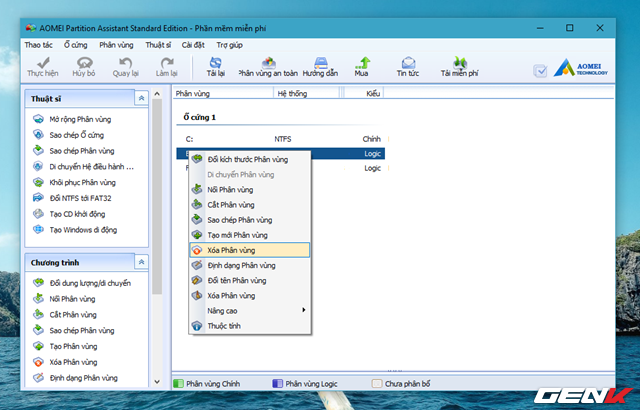
Task: Click the Phân vùng column header
Action: [x=223, y=94]
